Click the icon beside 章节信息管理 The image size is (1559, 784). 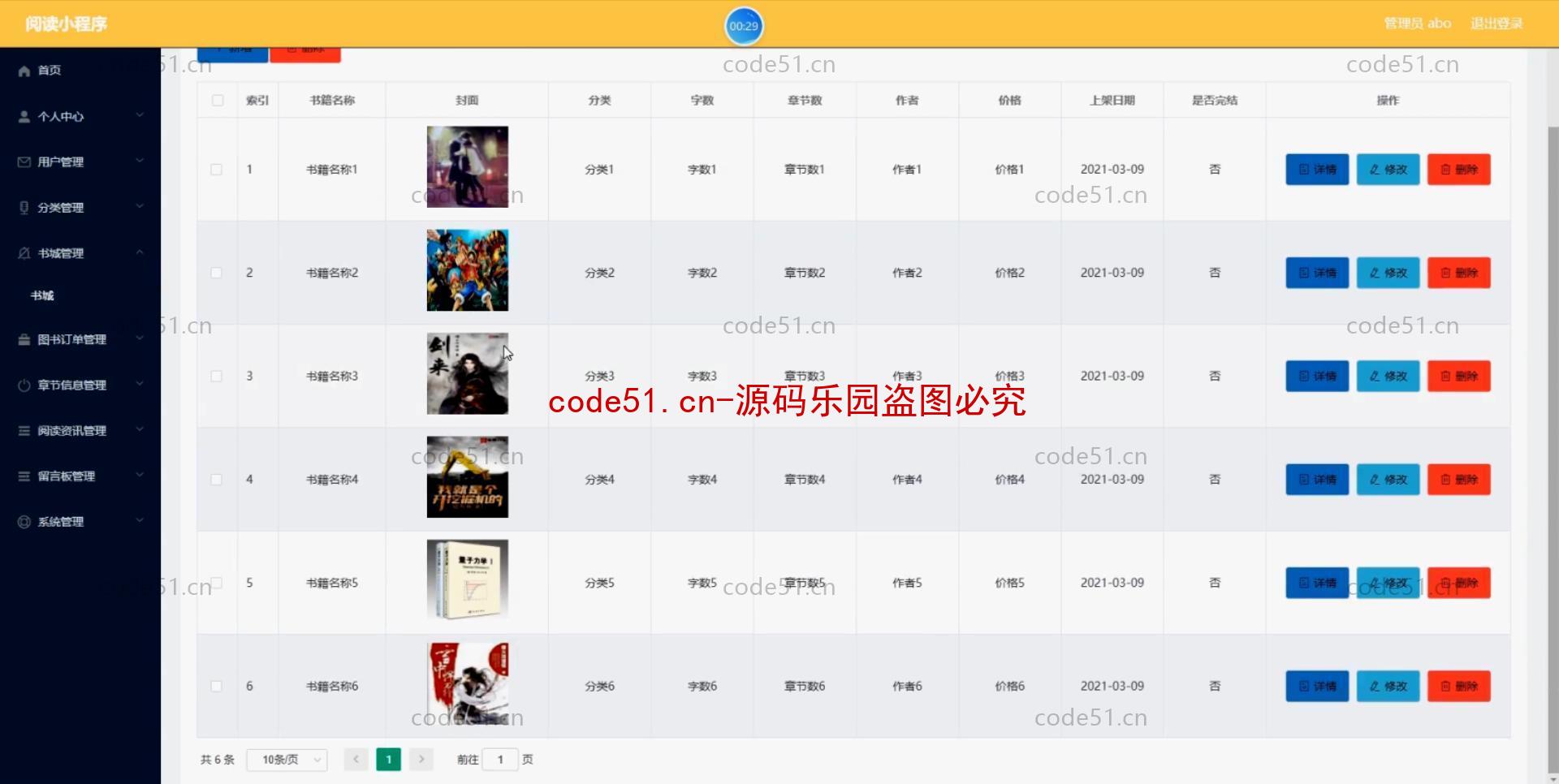(x=24, y=385)
